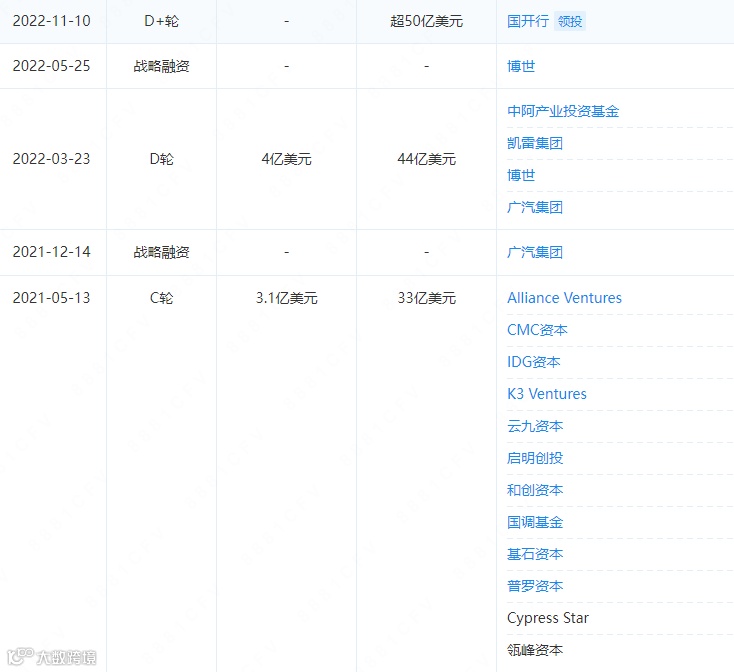The height and width of the screenshot is (672, 734).
Task: Select the D+轮 round cell
Action: click(161, 21)
